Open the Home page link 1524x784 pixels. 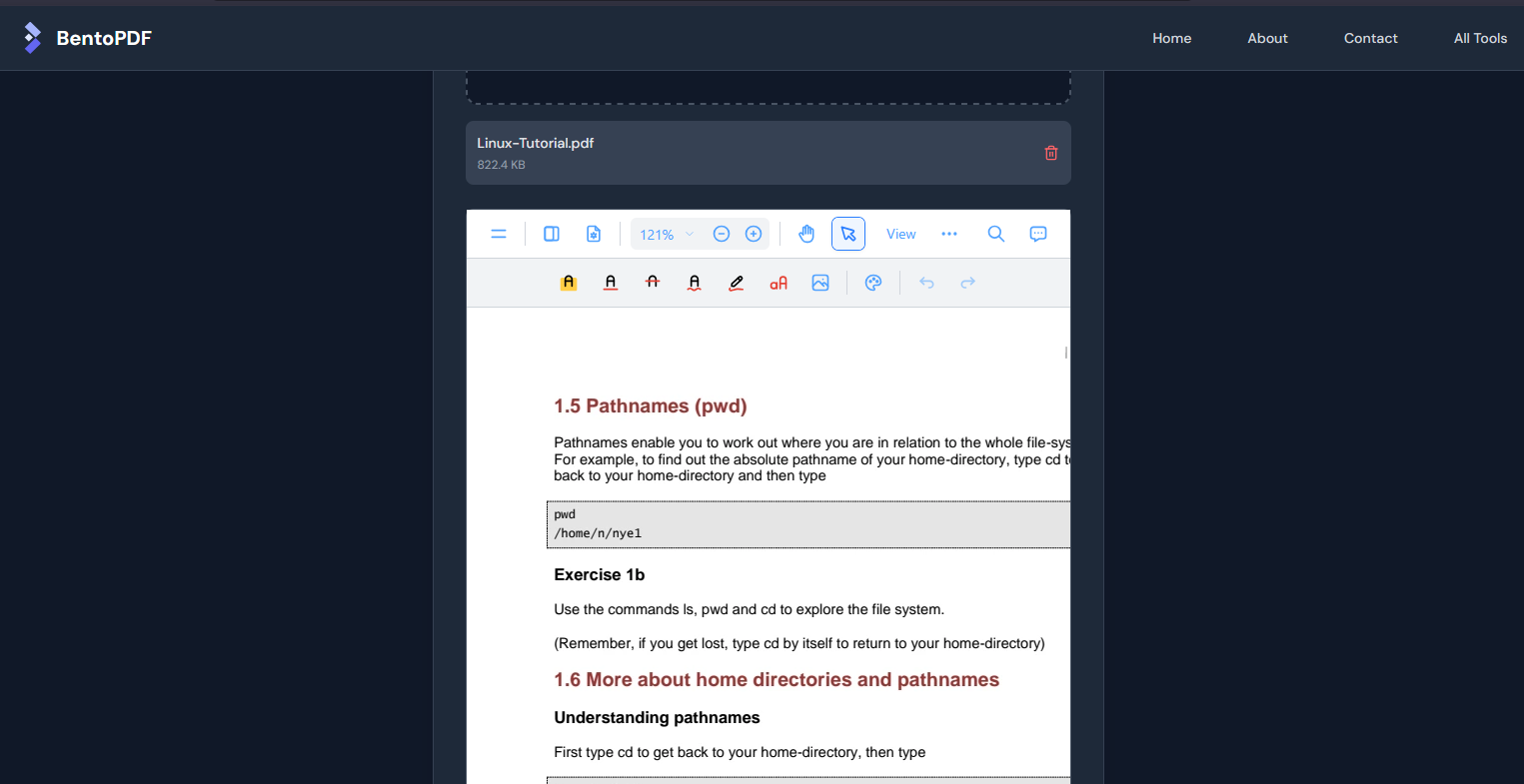(x=1171, y=38)
